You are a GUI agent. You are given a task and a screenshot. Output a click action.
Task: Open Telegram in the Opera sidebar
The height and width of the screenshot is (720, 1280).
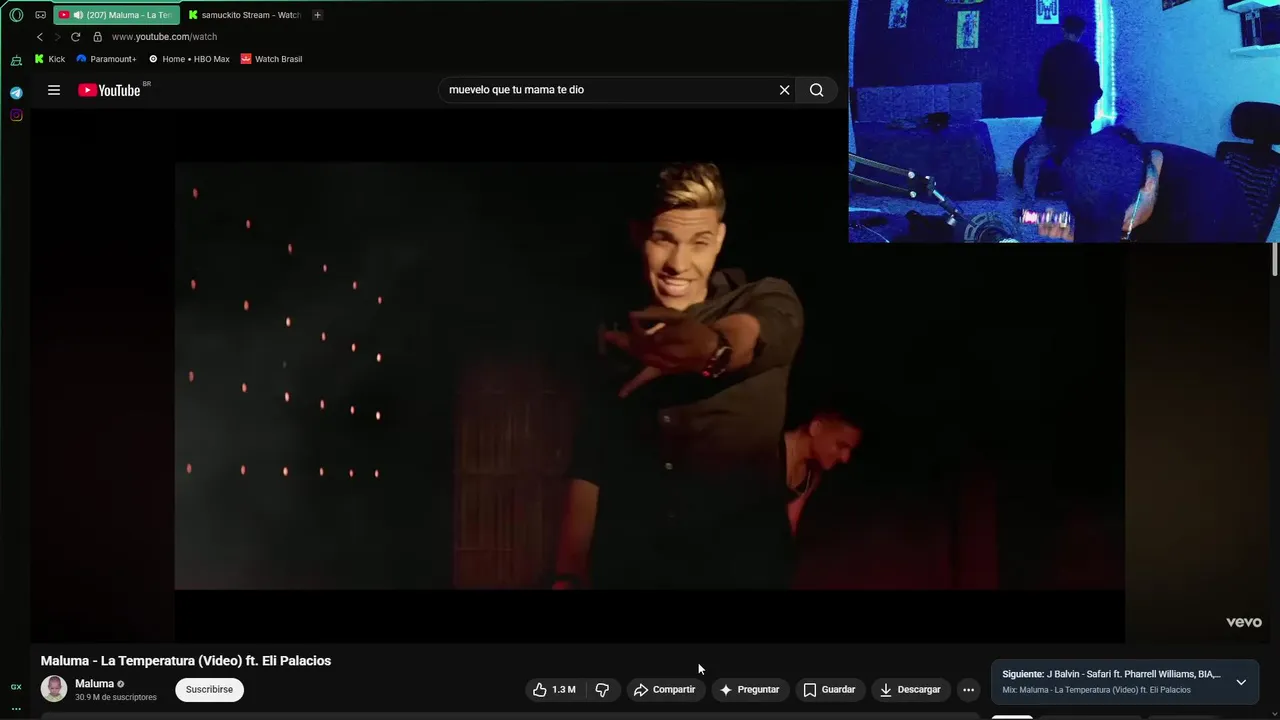point(16,93)
